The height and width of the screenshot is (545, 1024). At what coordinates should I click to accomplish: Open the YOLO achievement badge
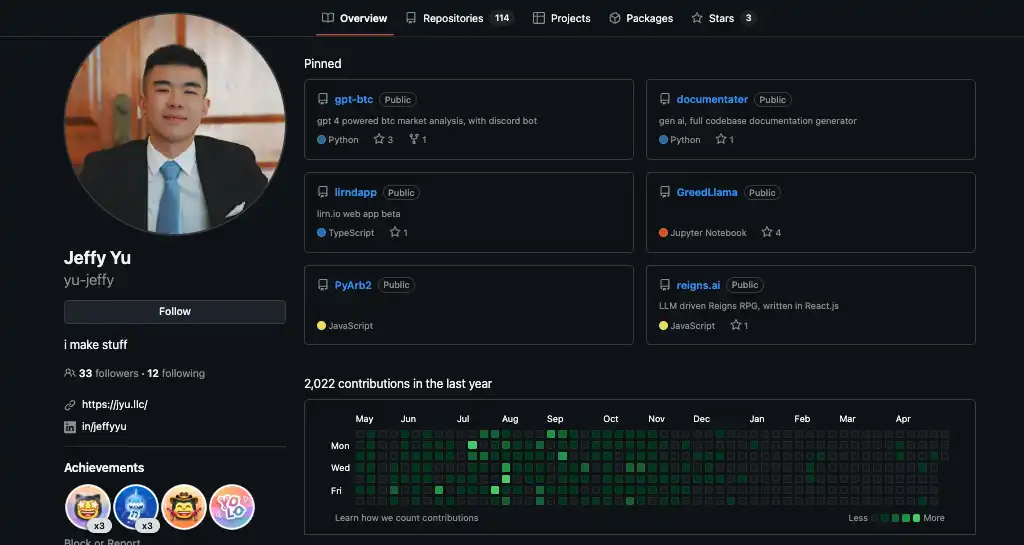(232, 507)
